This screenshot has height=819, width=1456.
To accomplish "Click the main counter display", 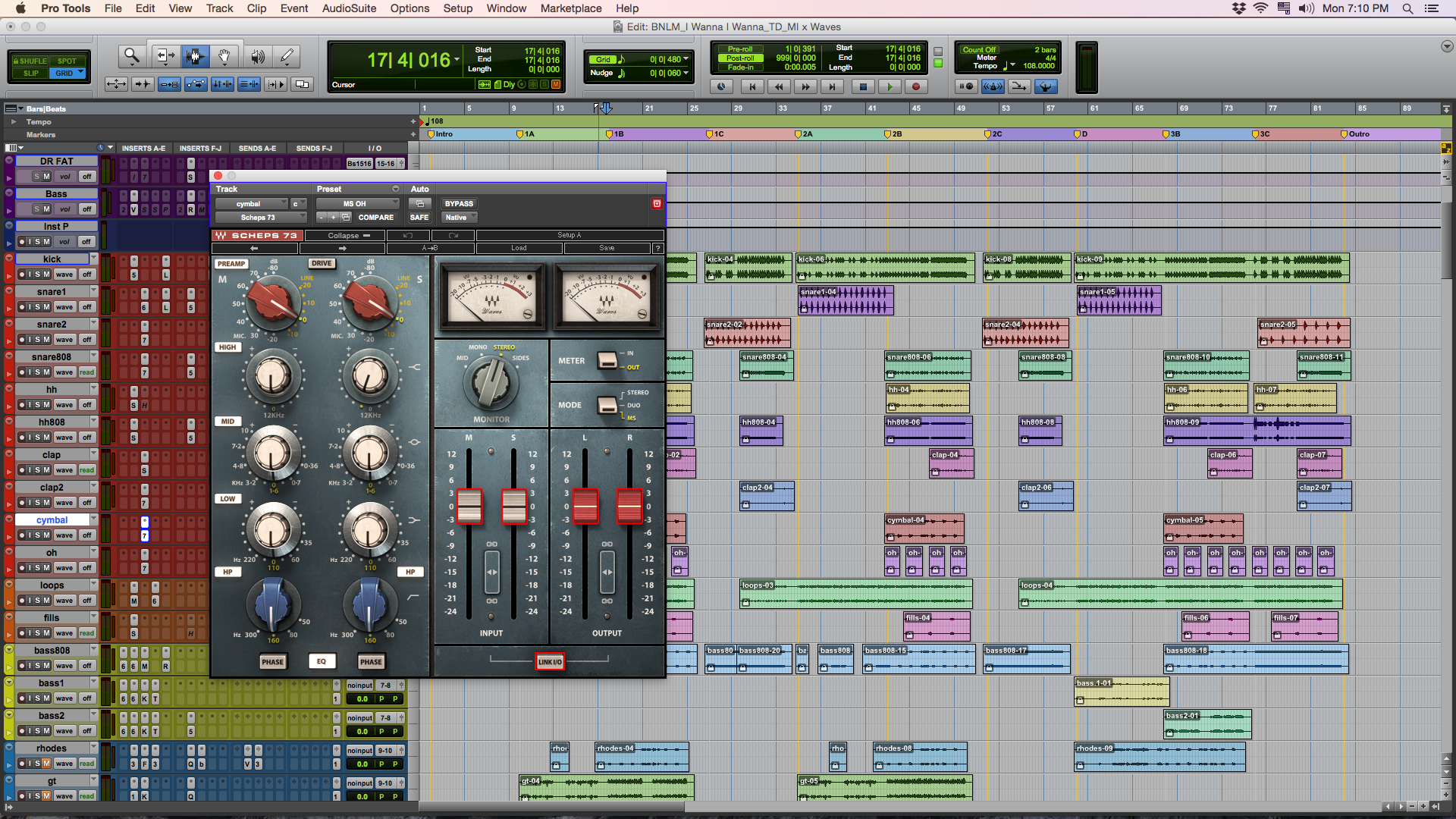I will pos(409,60).
